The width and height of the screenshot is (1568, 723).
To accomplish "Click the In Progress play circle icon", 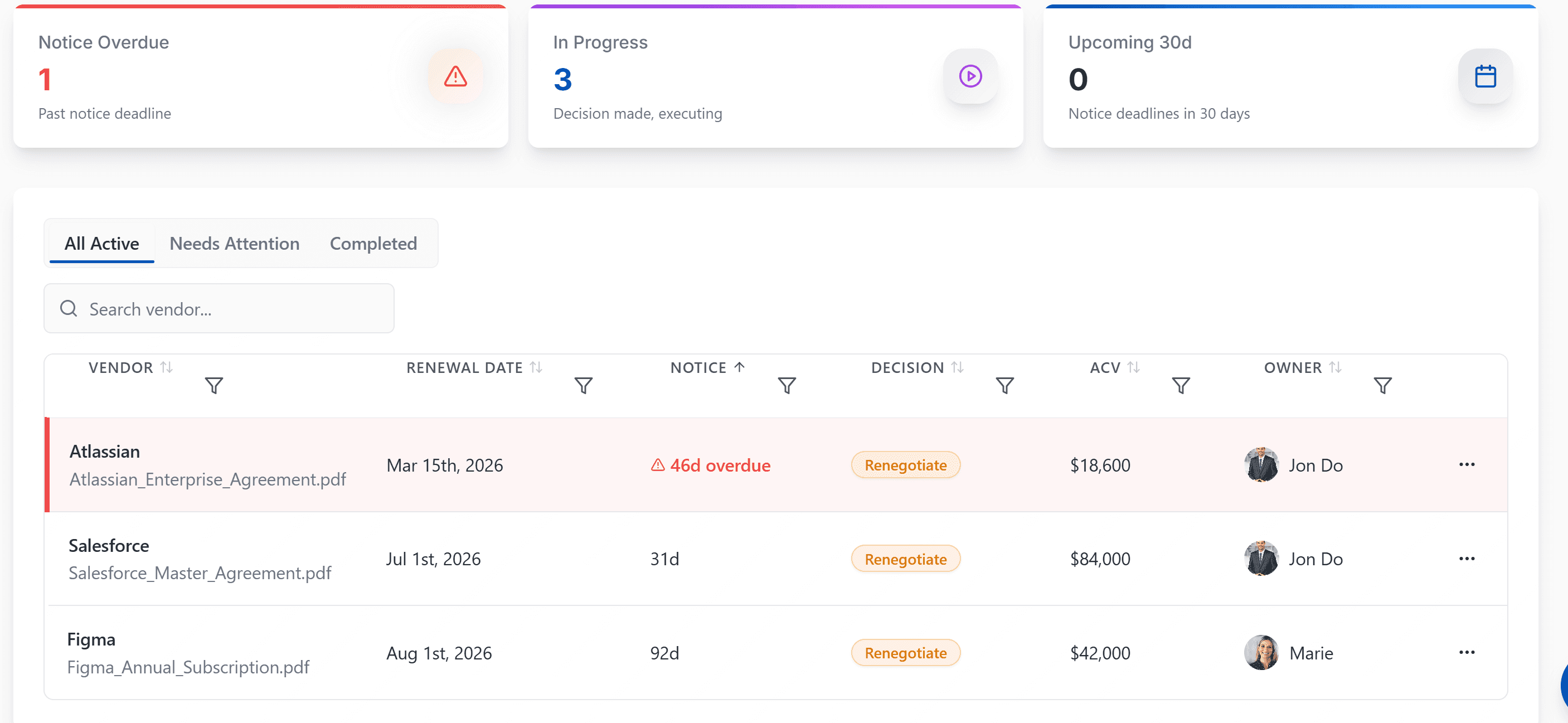I will 970,77.
